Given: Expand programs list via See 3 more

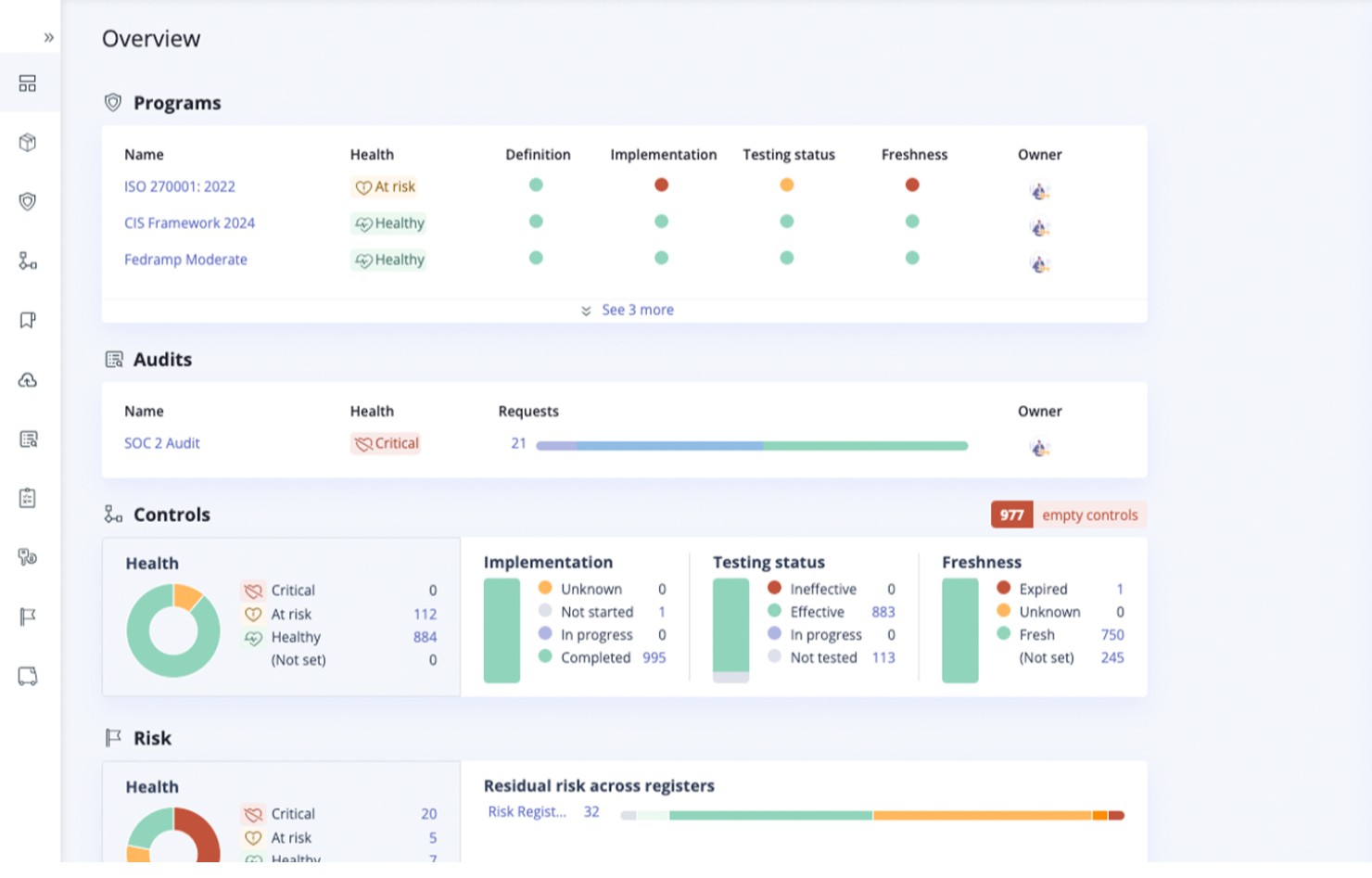Looking at the screenshot, I should 637,310.
